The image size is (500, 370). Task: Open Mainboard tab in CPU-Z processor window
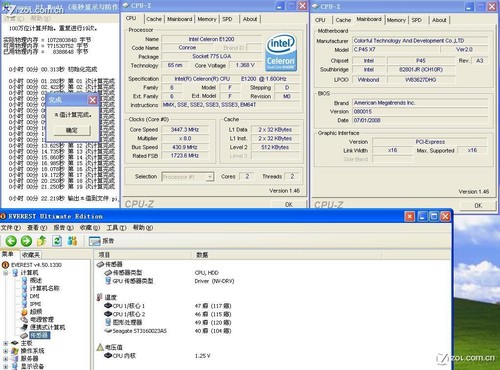(180, 19)
